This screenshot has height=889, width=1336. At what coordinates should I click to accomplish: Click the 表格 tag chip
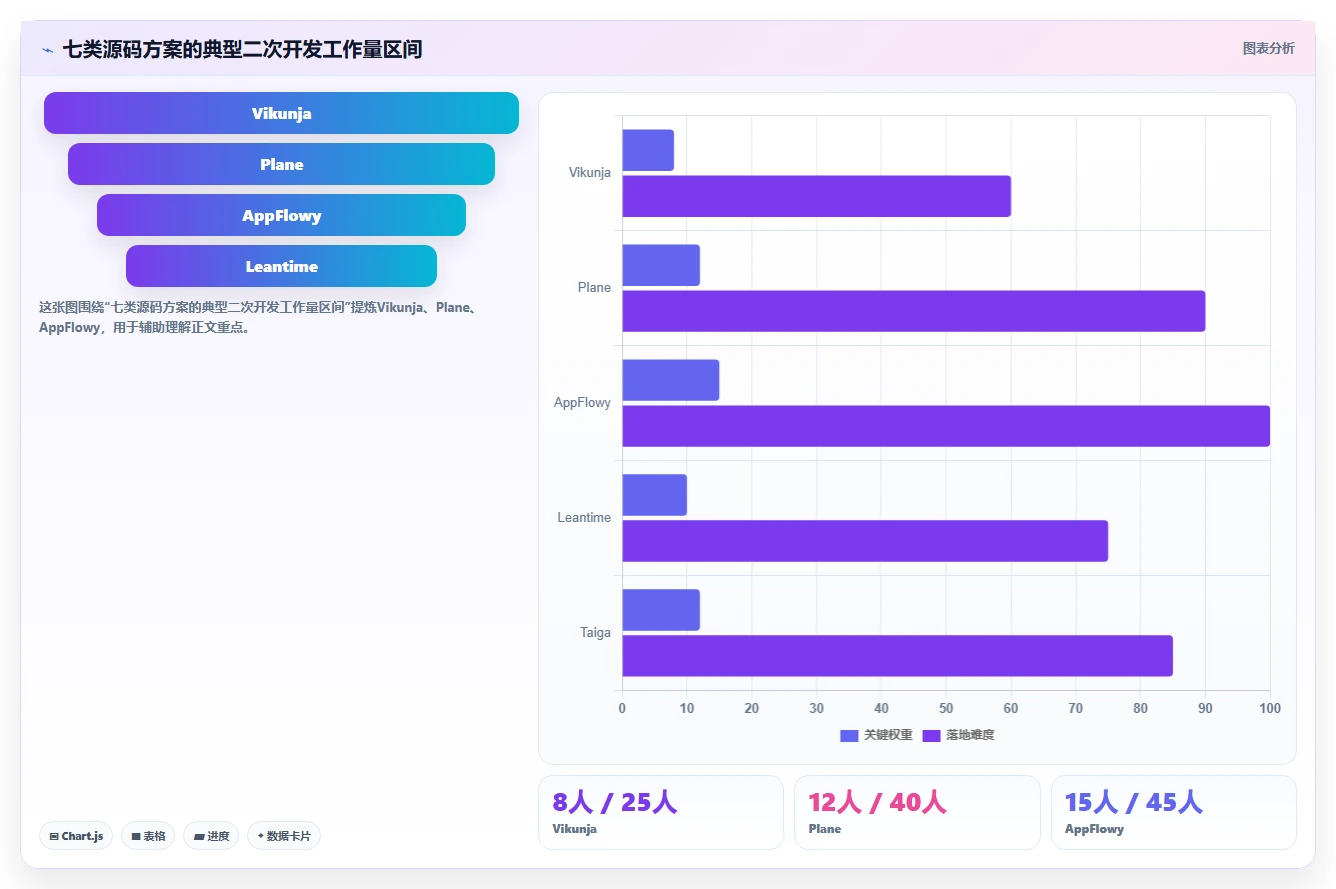pyautogui.click(x=148, y=836)
